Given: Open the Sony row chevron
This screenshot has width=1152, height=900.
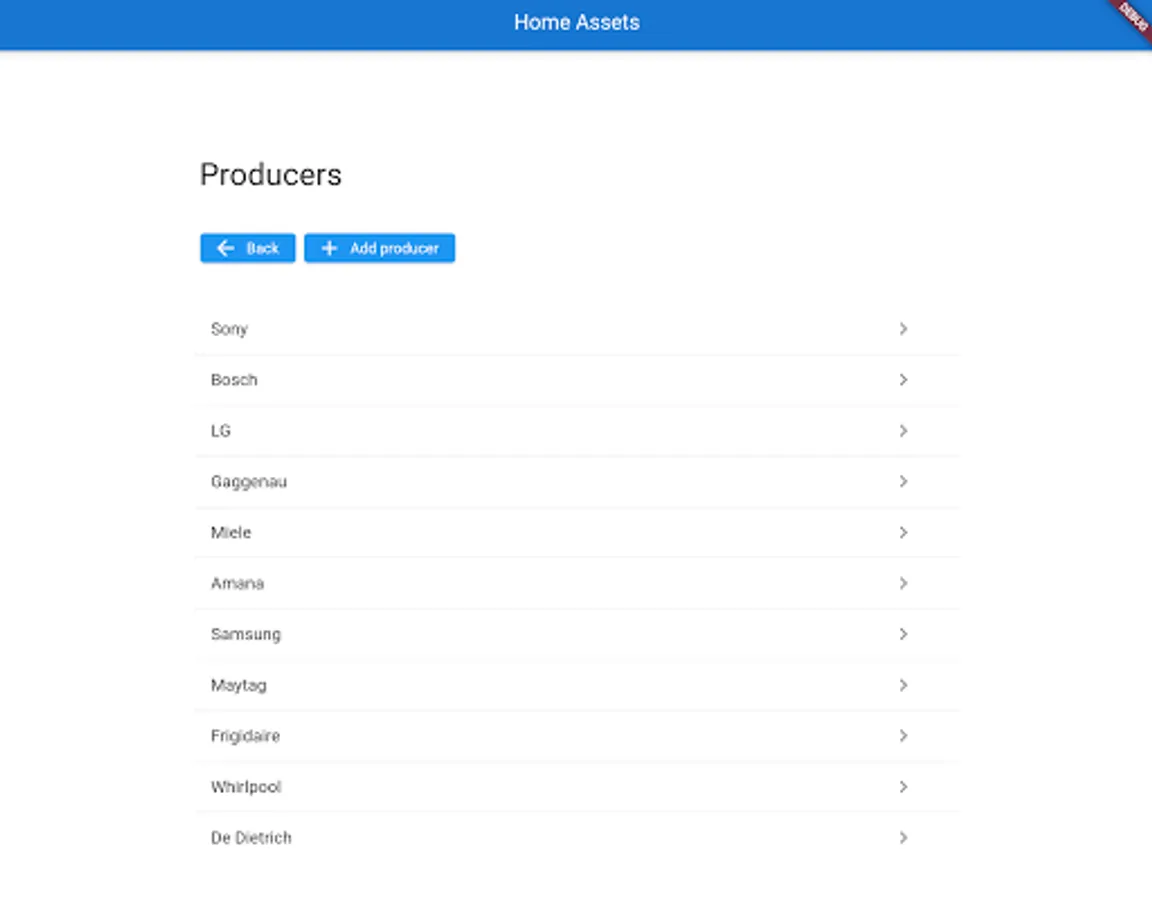Looking at the screenshot, I should [x=903, y=329].
